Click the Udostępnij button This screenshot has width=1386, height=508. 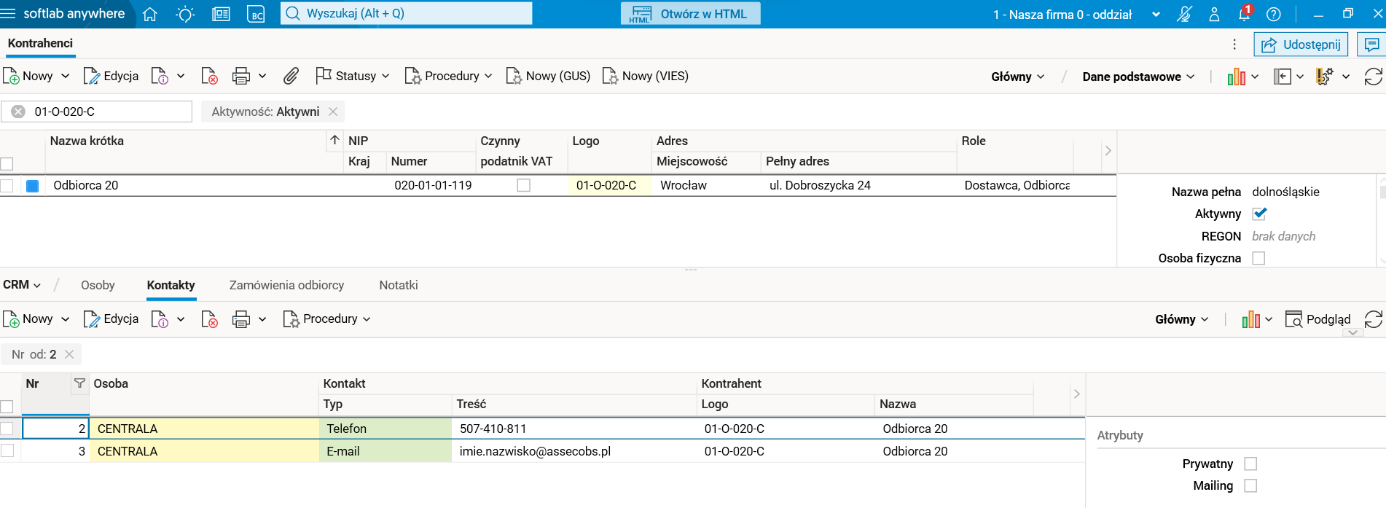coord(1301,45)
